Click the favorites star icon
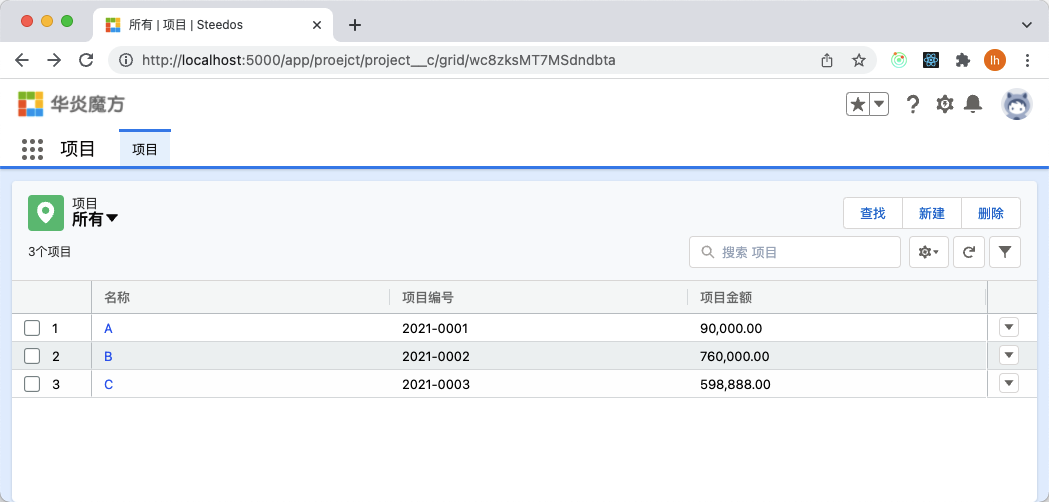This screenshot has height=502, width=1049. point(858,104)
